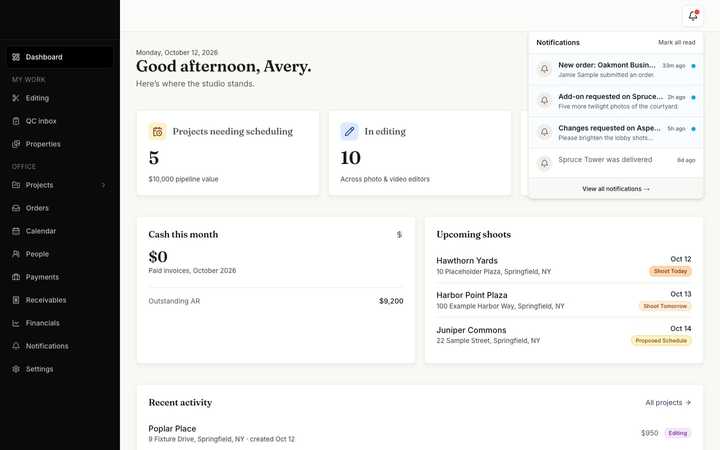Select Juniper Commons upcoming shoot
This screenshot has height=450, width=720.
point(564,335)
